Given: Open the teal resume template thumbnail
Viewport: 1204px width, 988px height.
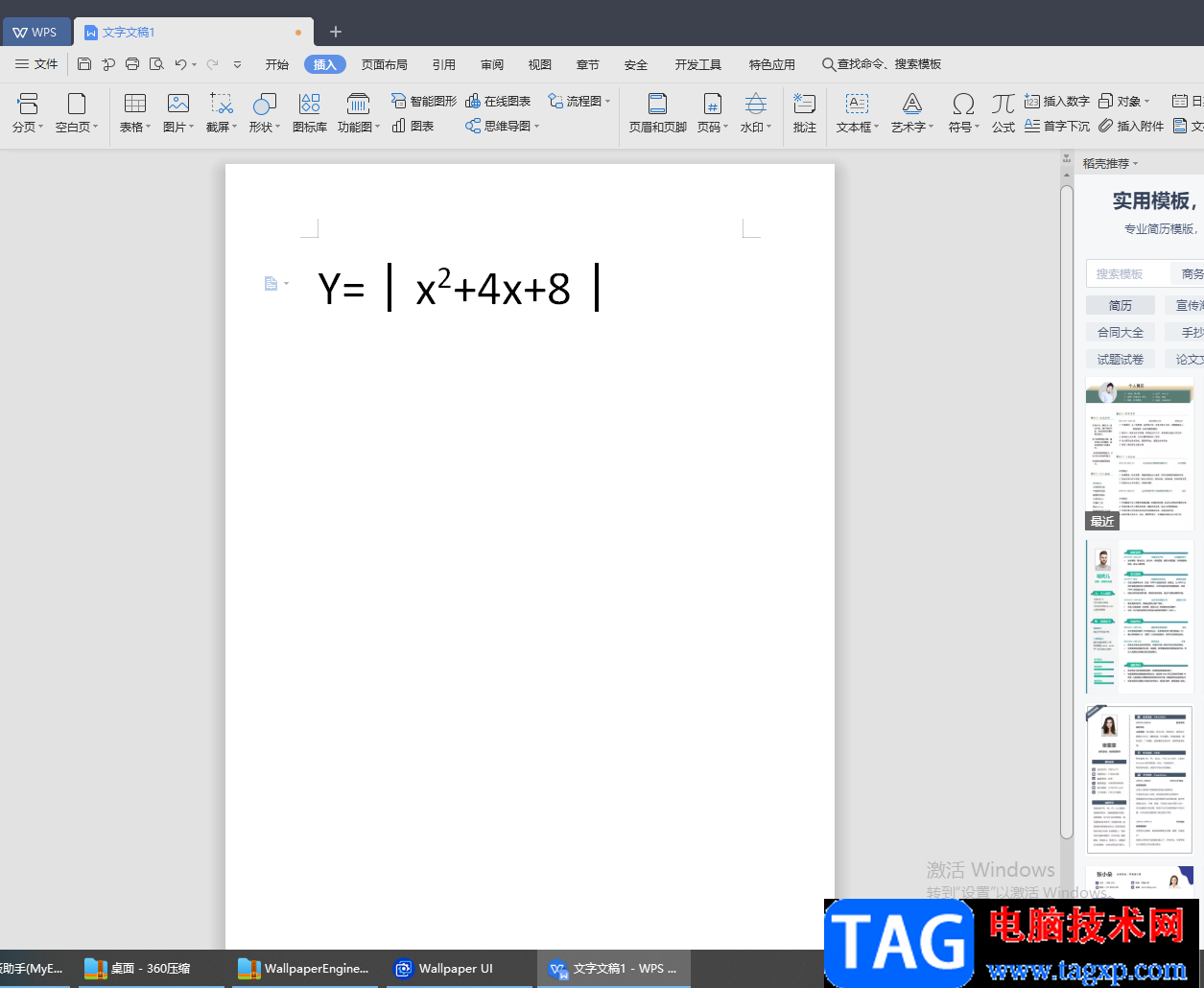Looking at the screenshot, I should tap(1140, 617).
